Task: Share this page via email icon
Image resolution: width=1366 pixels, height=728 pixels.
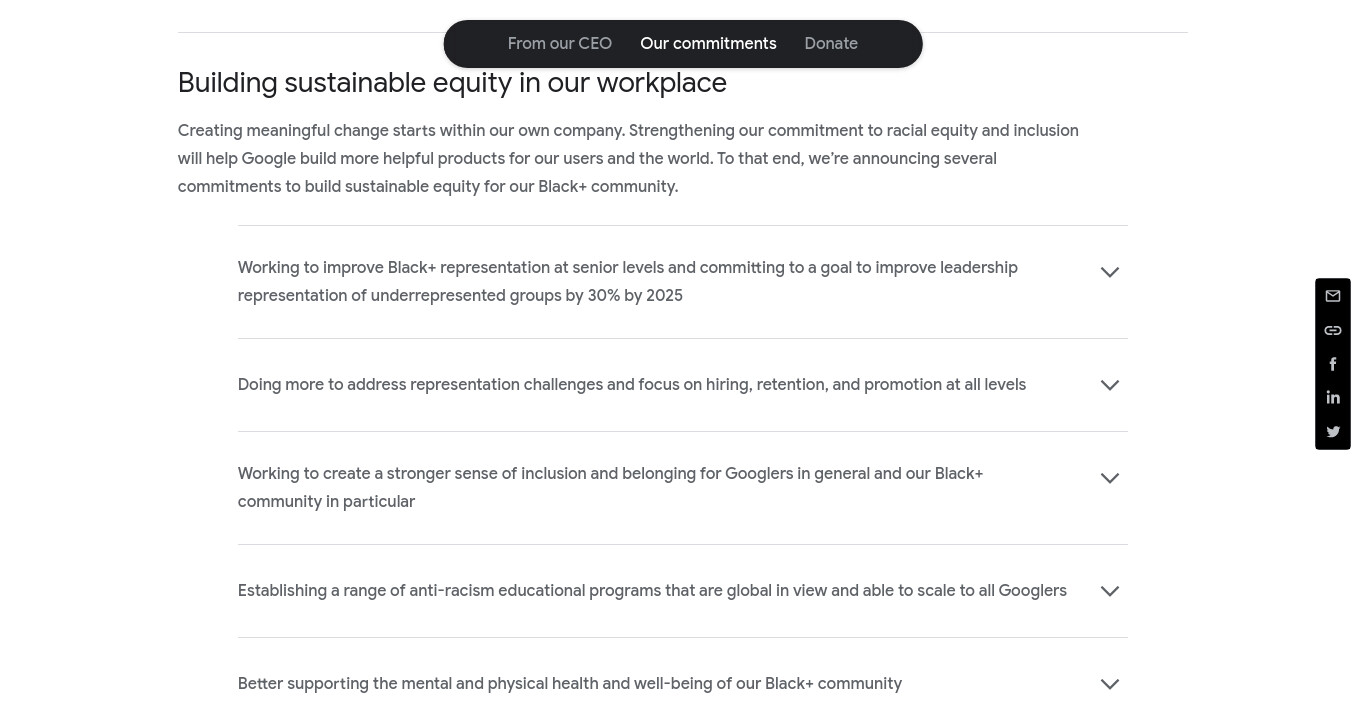Action: 1333,296
